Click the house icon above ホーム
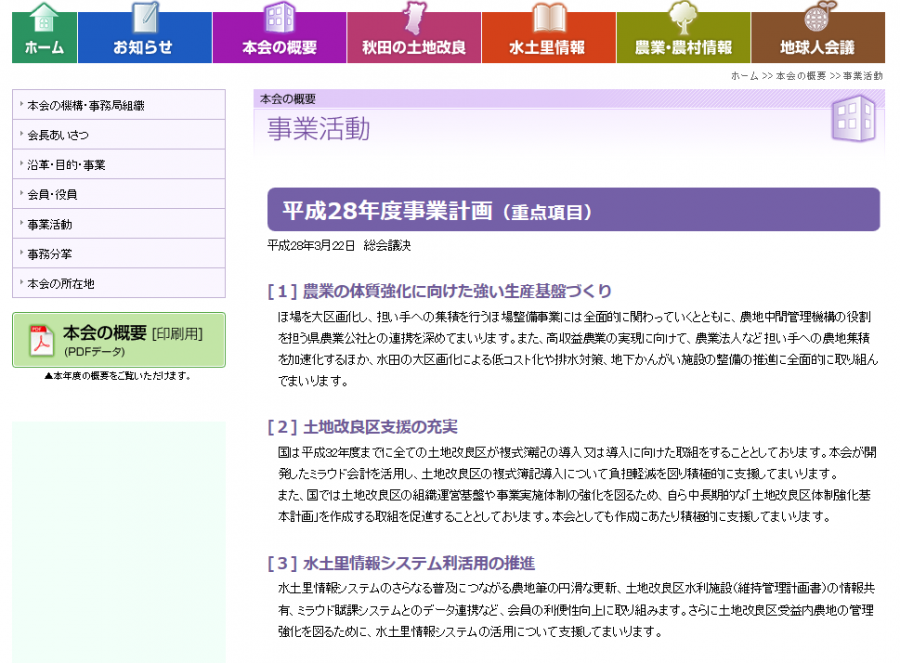The height and width of the screenshot is (663, 900). click(x=44, y=18)
